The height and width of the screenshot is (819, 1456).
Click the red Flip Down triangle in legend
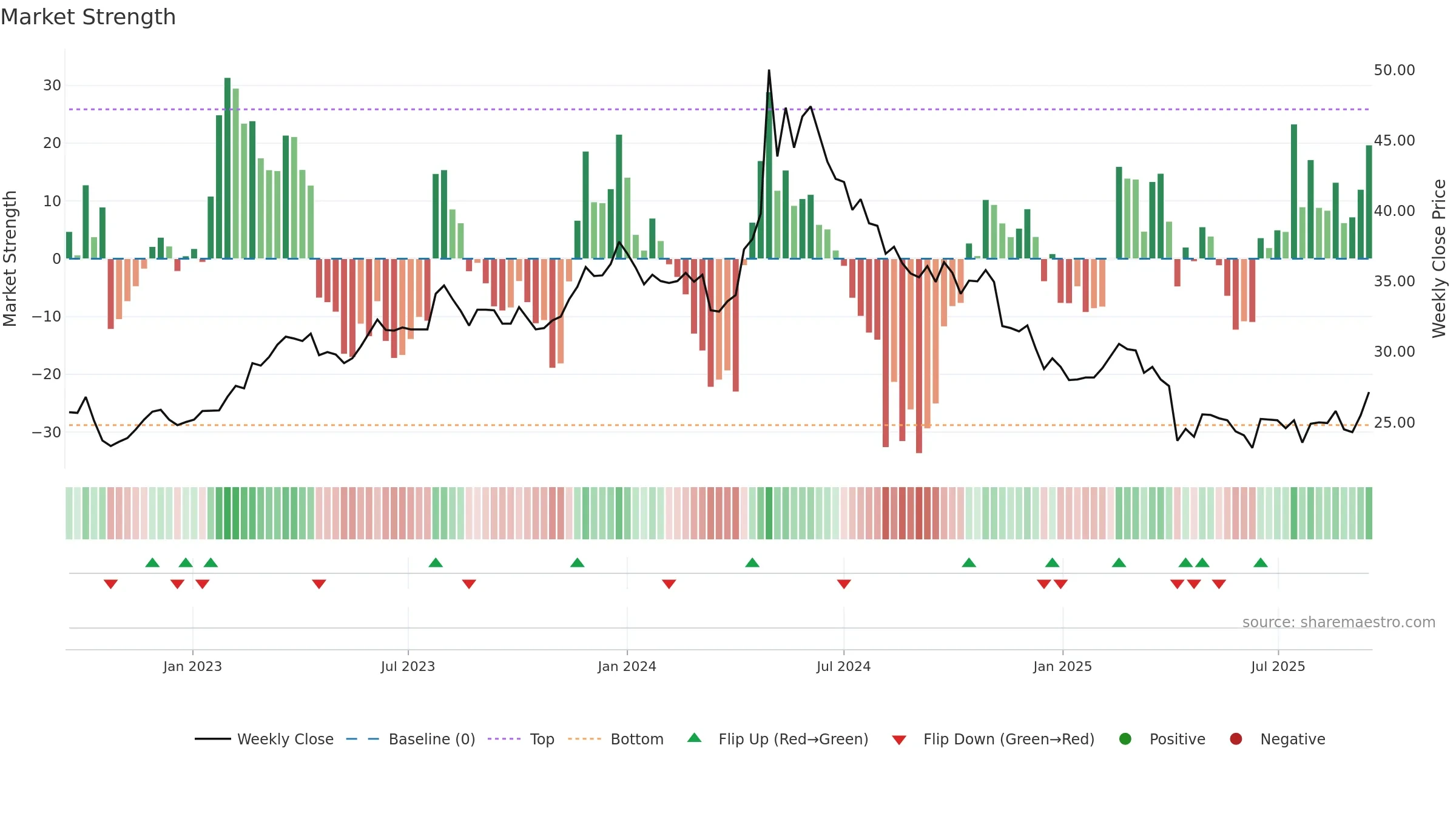point(899,740)
